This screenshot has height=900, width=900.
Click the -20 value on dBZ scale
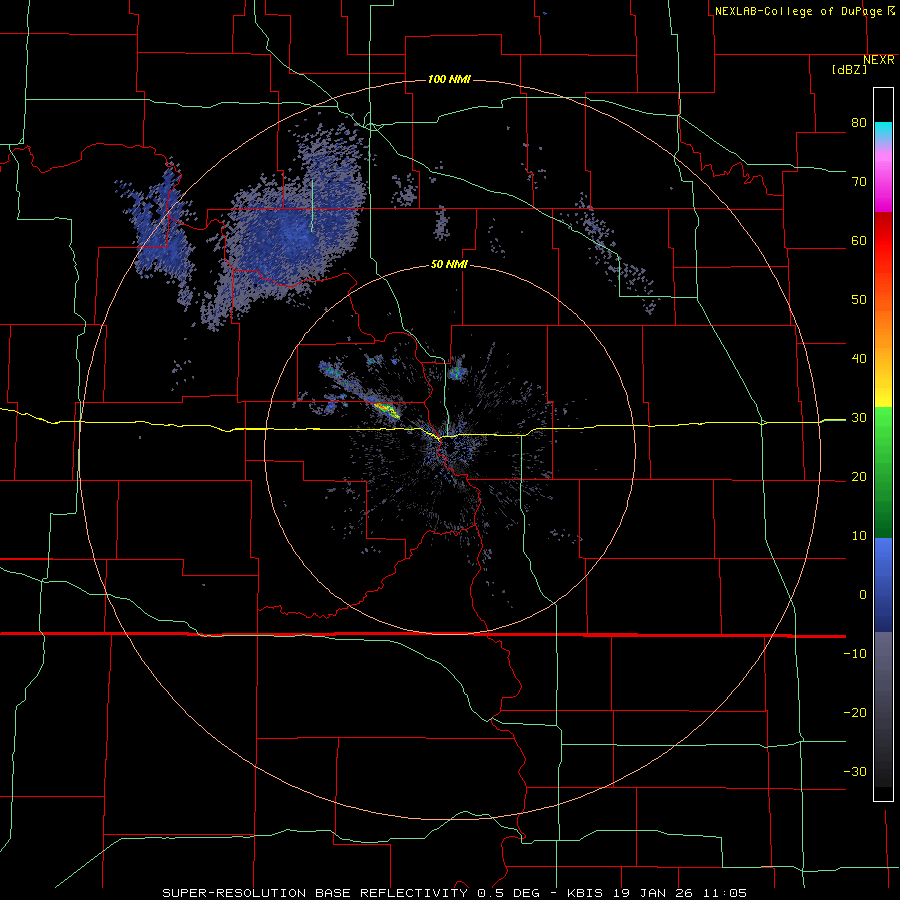[855, 712]
